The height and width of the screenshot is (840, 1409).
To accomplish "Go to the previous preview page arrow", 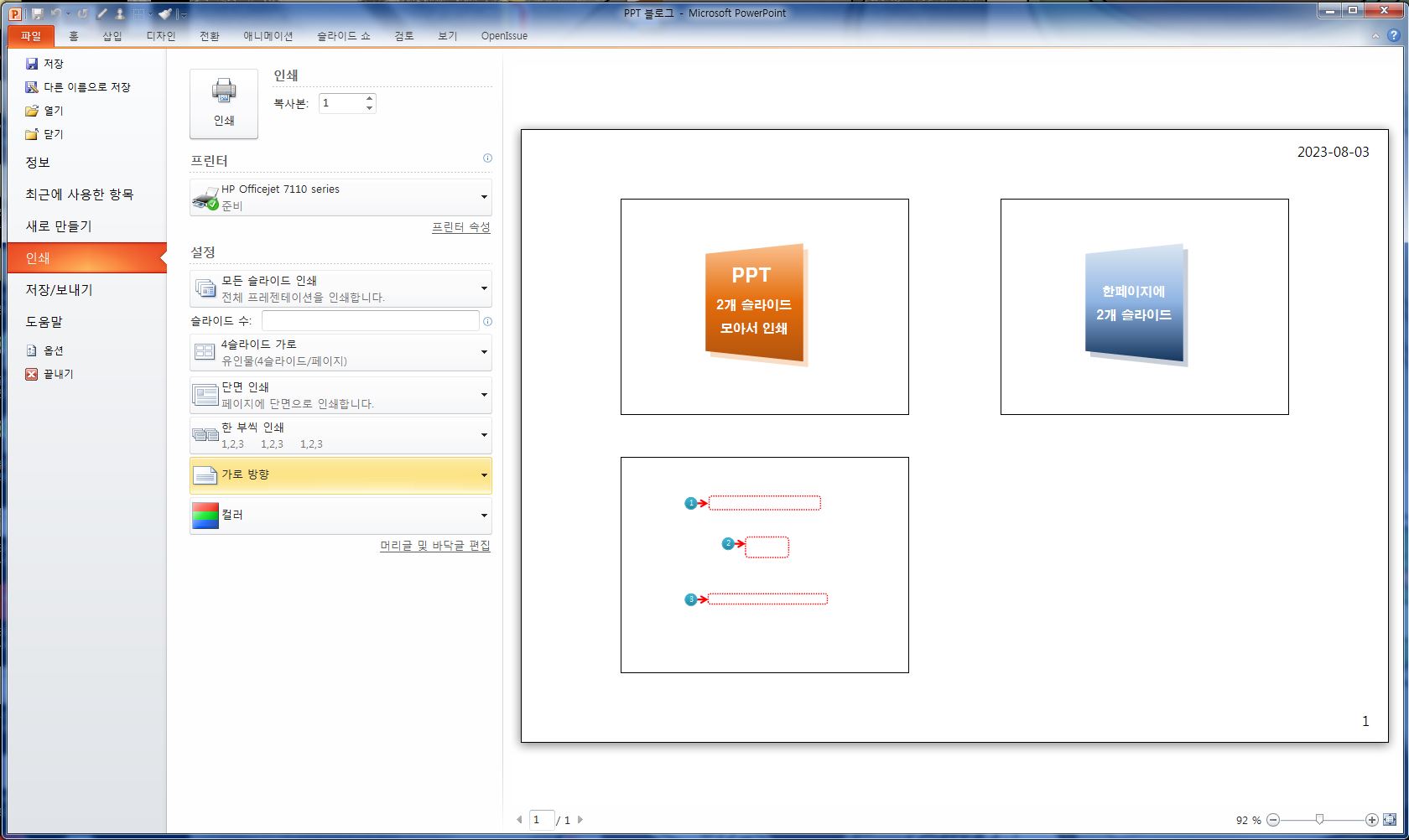I will [519, 820].
